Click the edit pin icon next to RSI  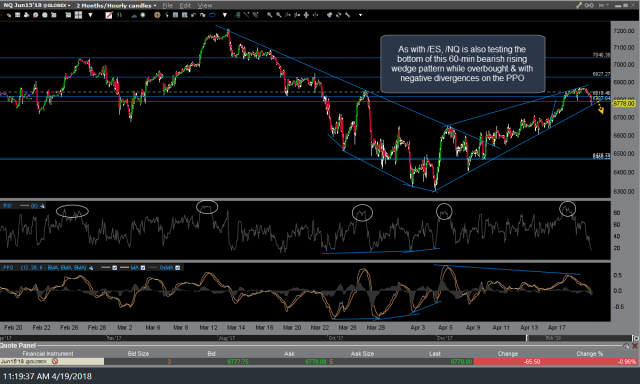coord(43,206)
